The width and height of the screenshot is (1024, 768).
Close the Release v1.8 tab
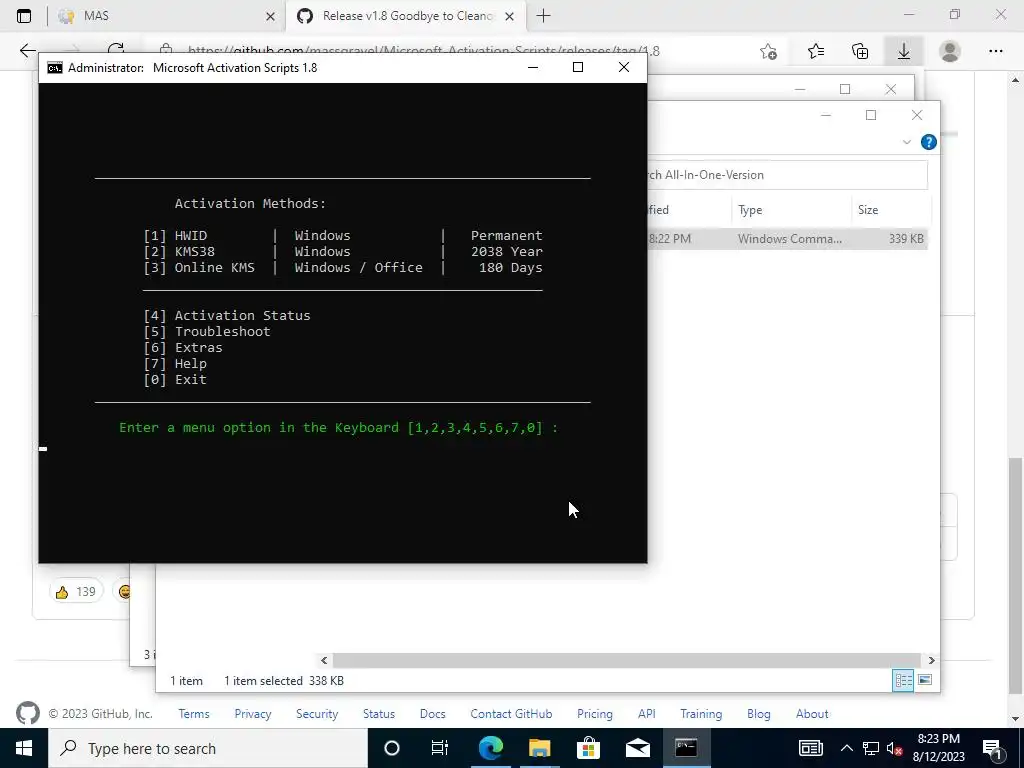point(509,16)
